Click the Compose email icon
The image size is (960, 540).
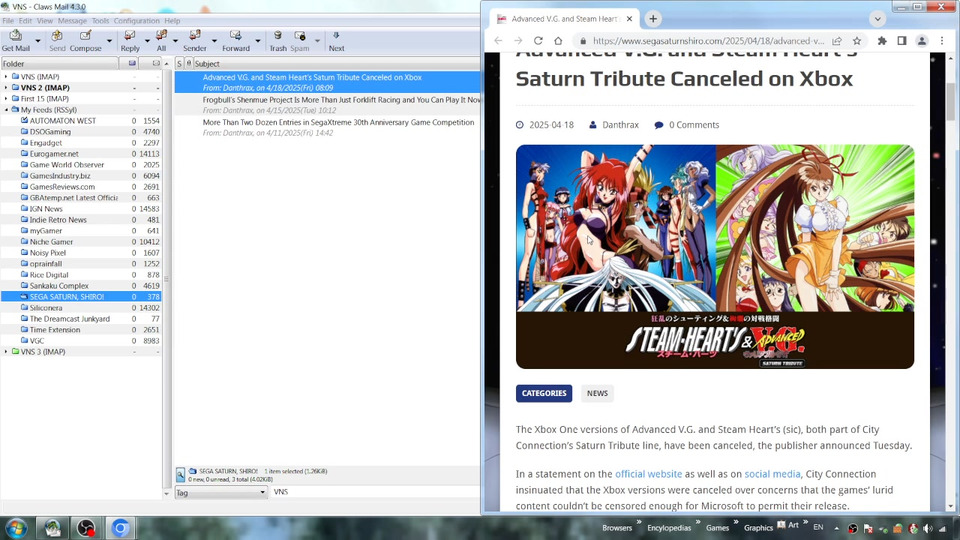pyautogui.click(x=85, y=36)
